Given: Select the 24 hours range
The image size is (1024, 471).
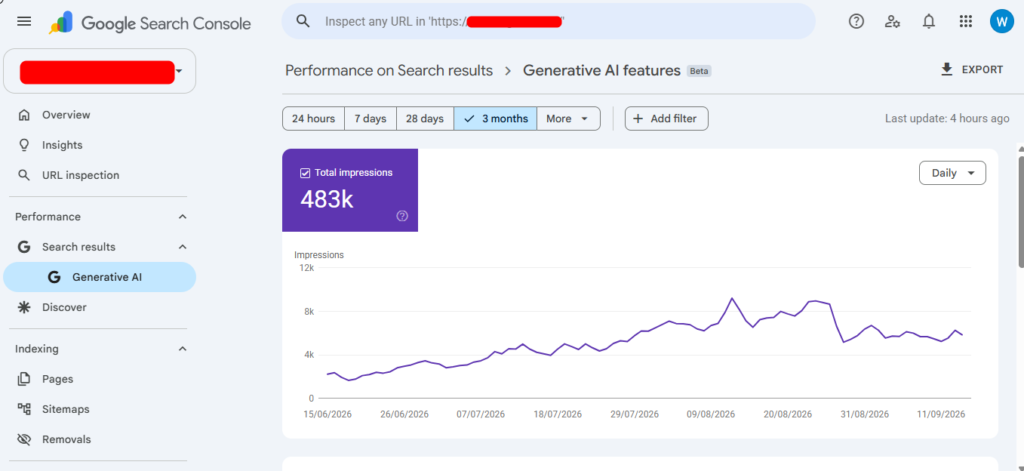Looking at the screenshot, I should point(313,119).
